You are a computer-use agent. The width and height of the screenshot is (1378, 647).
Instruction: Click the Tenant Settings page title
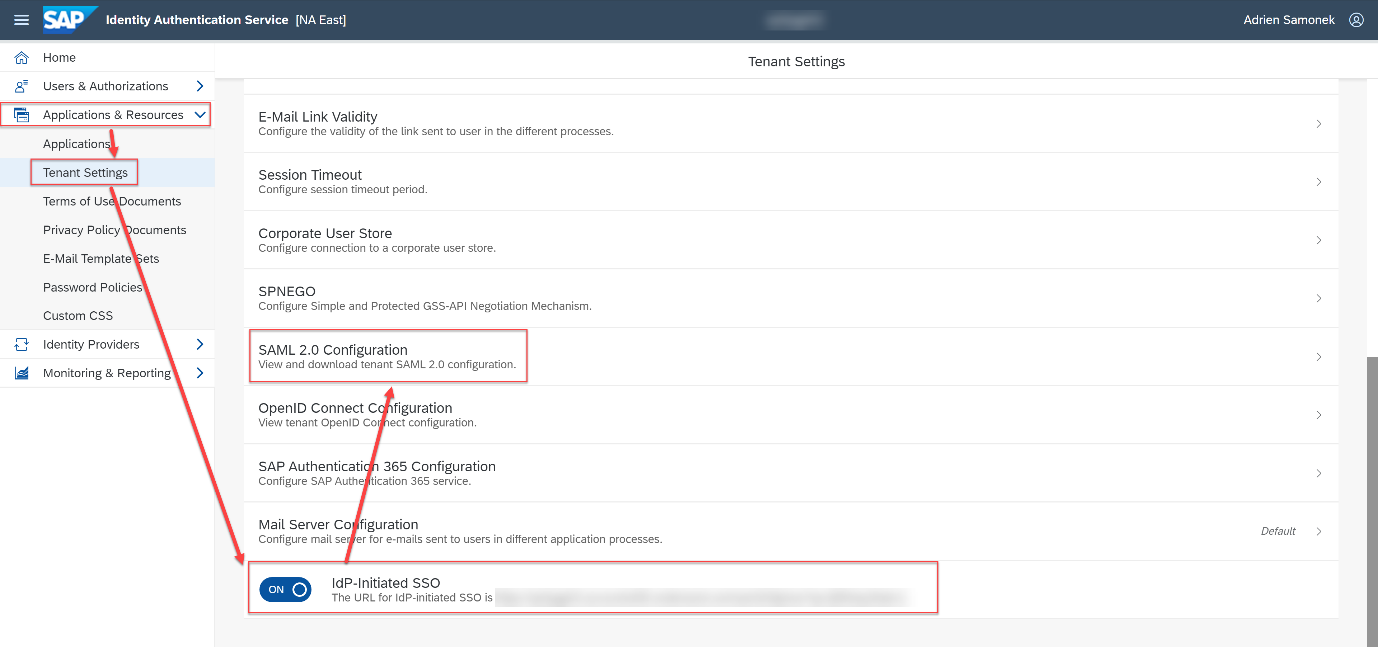(x=797, y=62)
